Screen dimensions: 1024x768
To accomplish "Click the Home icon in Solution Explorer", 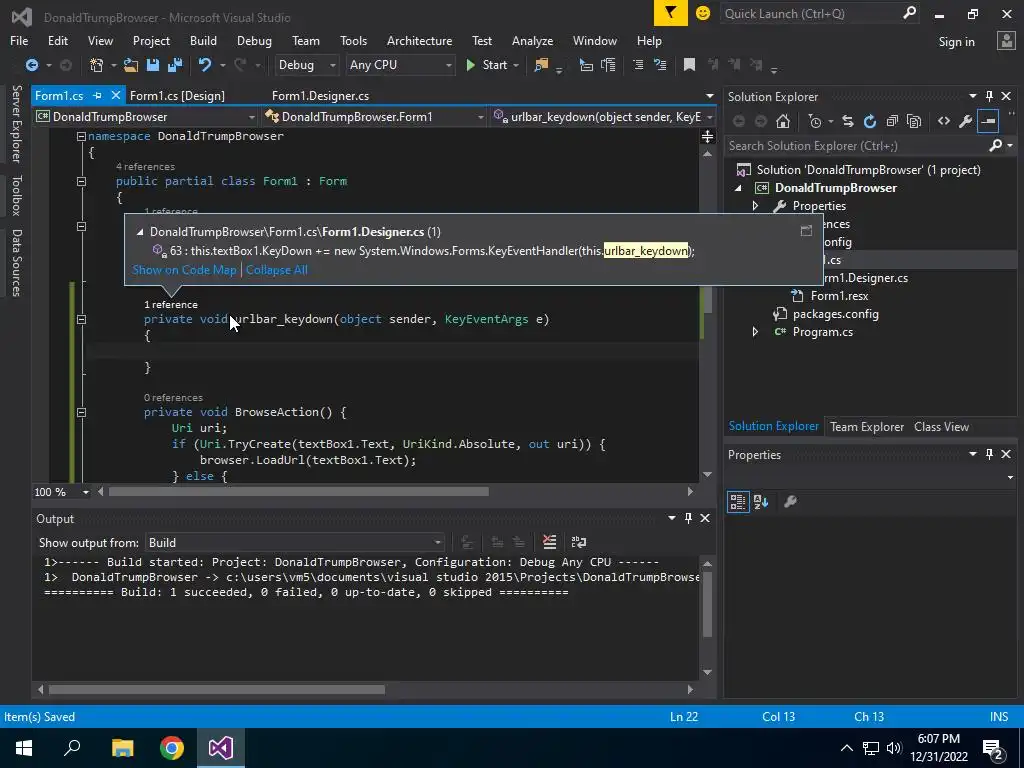I will point(783,121).
